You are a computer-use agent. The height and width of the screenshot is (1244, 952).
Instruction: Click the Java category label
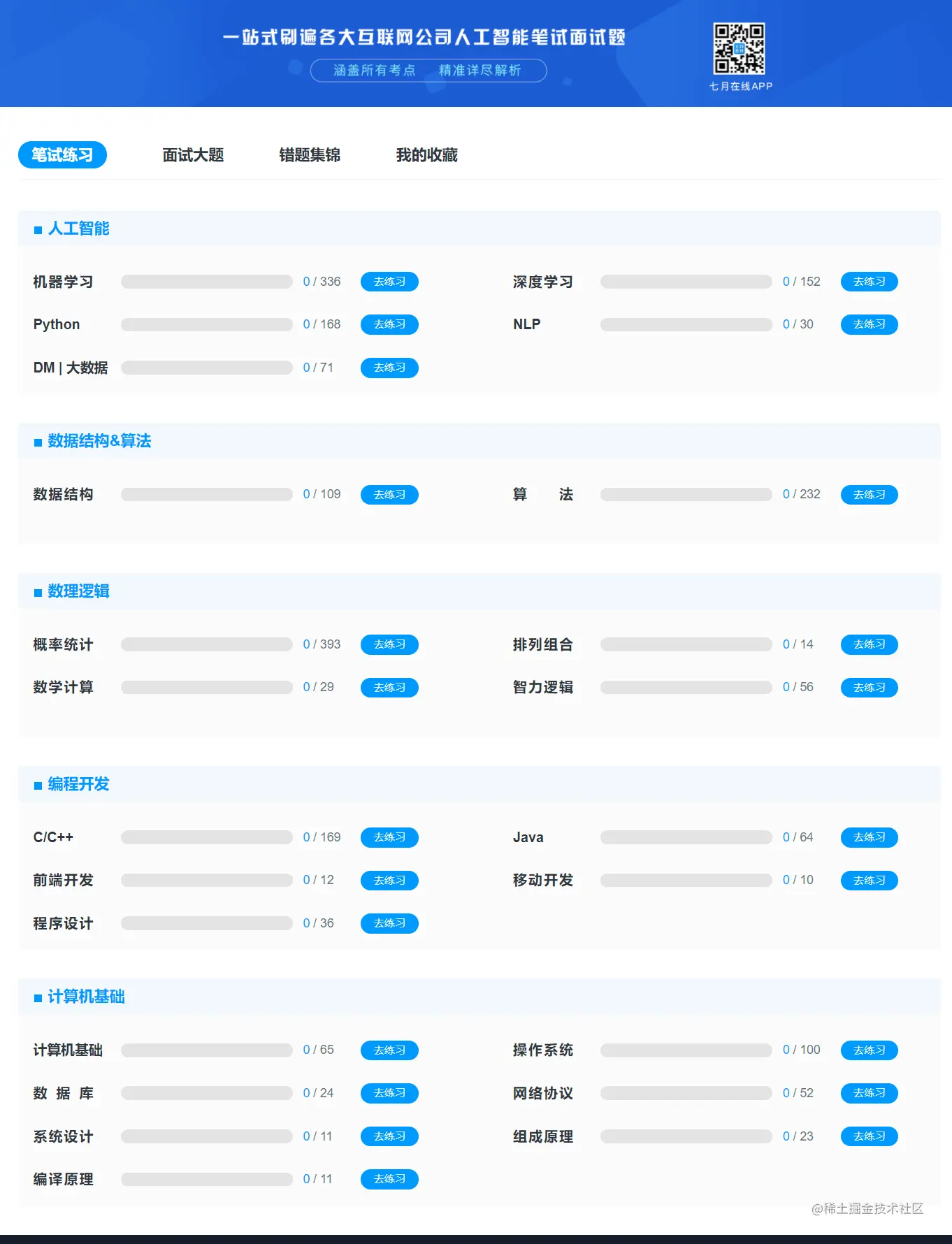tap(528, 837)
